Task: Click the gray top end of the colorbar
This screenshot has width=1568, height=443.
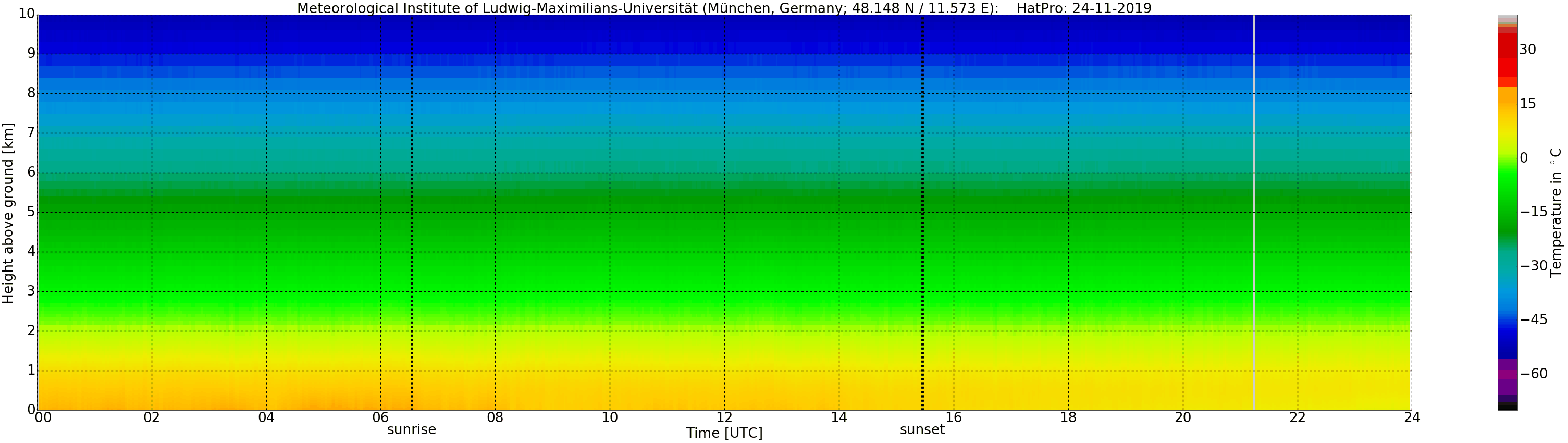Action: 1507,18
